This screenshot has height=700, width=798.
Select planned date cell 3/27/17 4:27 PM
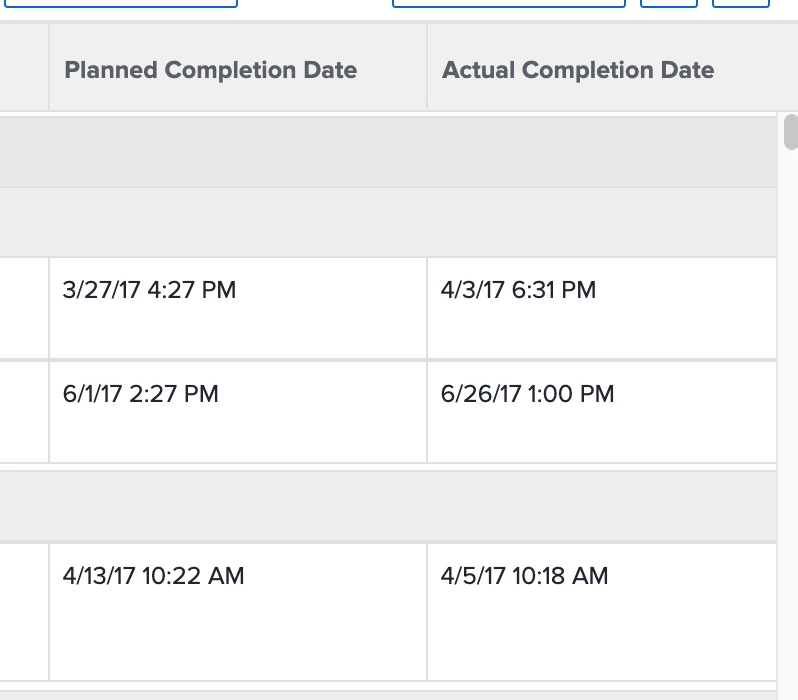[x=149, y=291]
